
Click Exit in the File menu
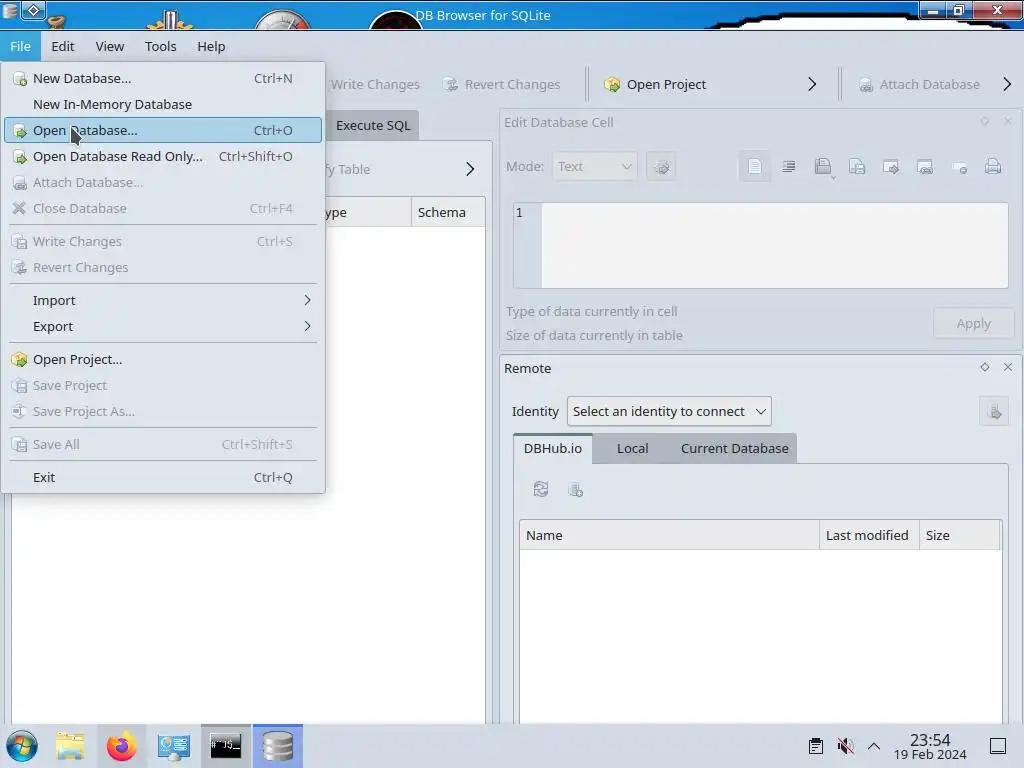(163, 477)
